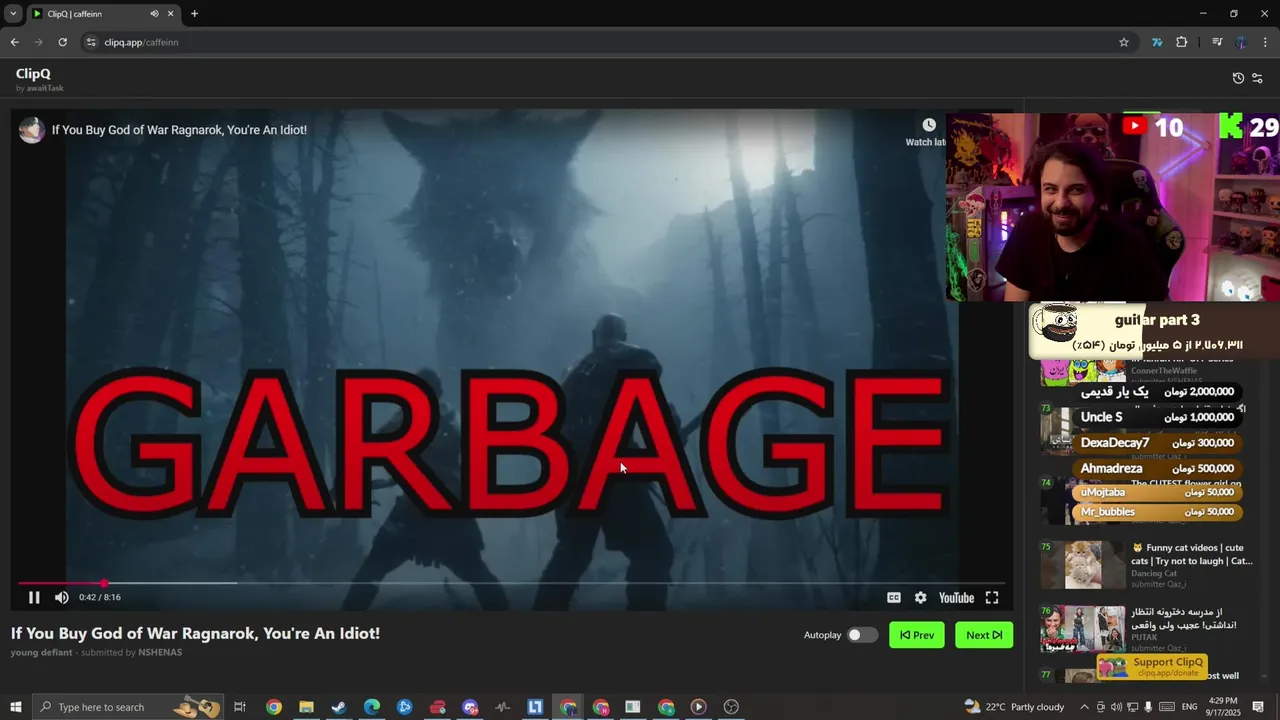Click Support ClipQ donate banner

pyautogui.click(x=1153, y=666)
